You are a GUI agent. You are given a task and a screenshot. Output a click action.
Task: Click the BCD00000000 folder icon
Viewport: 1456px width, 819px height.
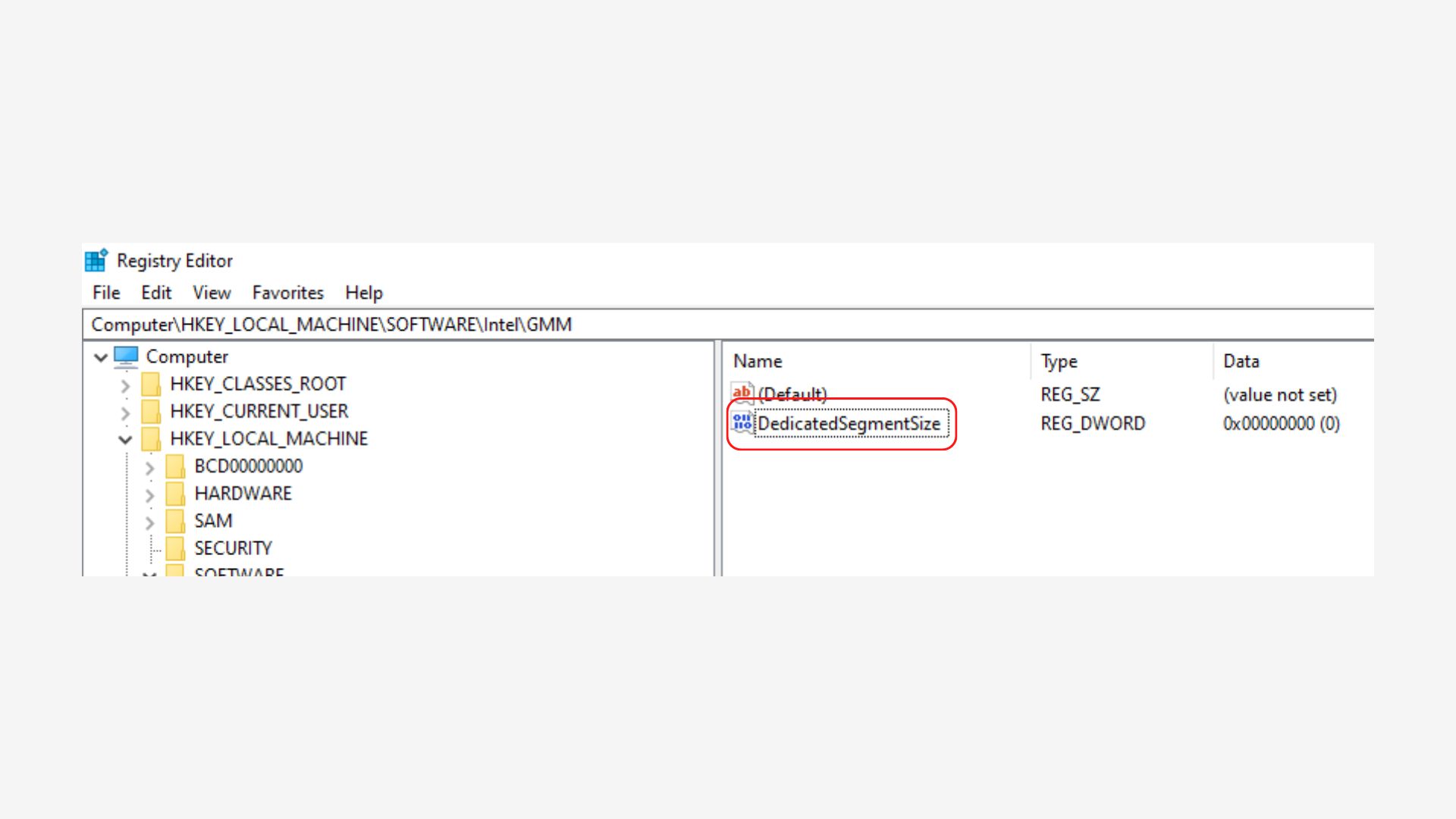(x=175, y=466)
